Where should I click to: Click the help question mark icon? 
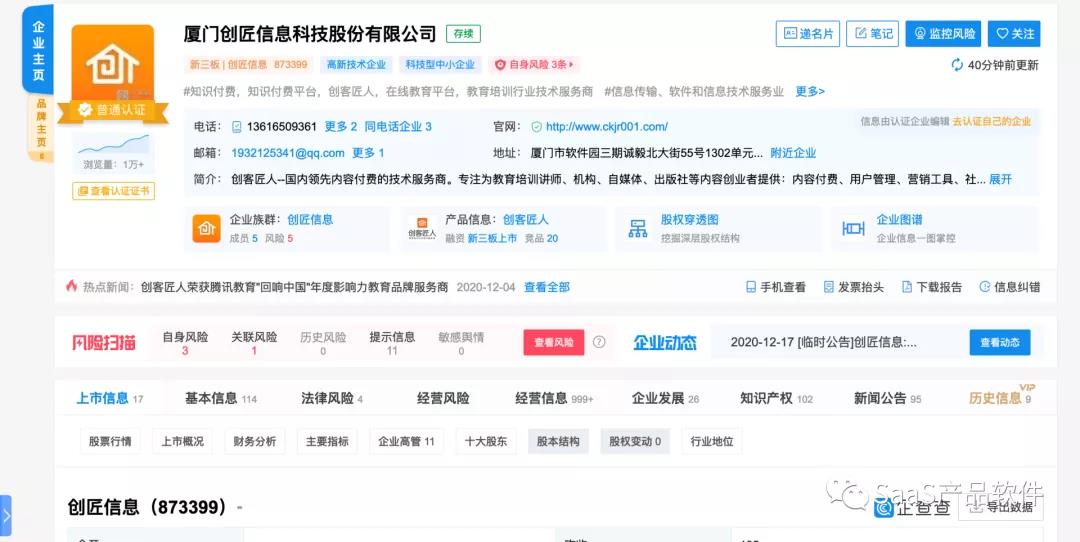click(599, 342)
